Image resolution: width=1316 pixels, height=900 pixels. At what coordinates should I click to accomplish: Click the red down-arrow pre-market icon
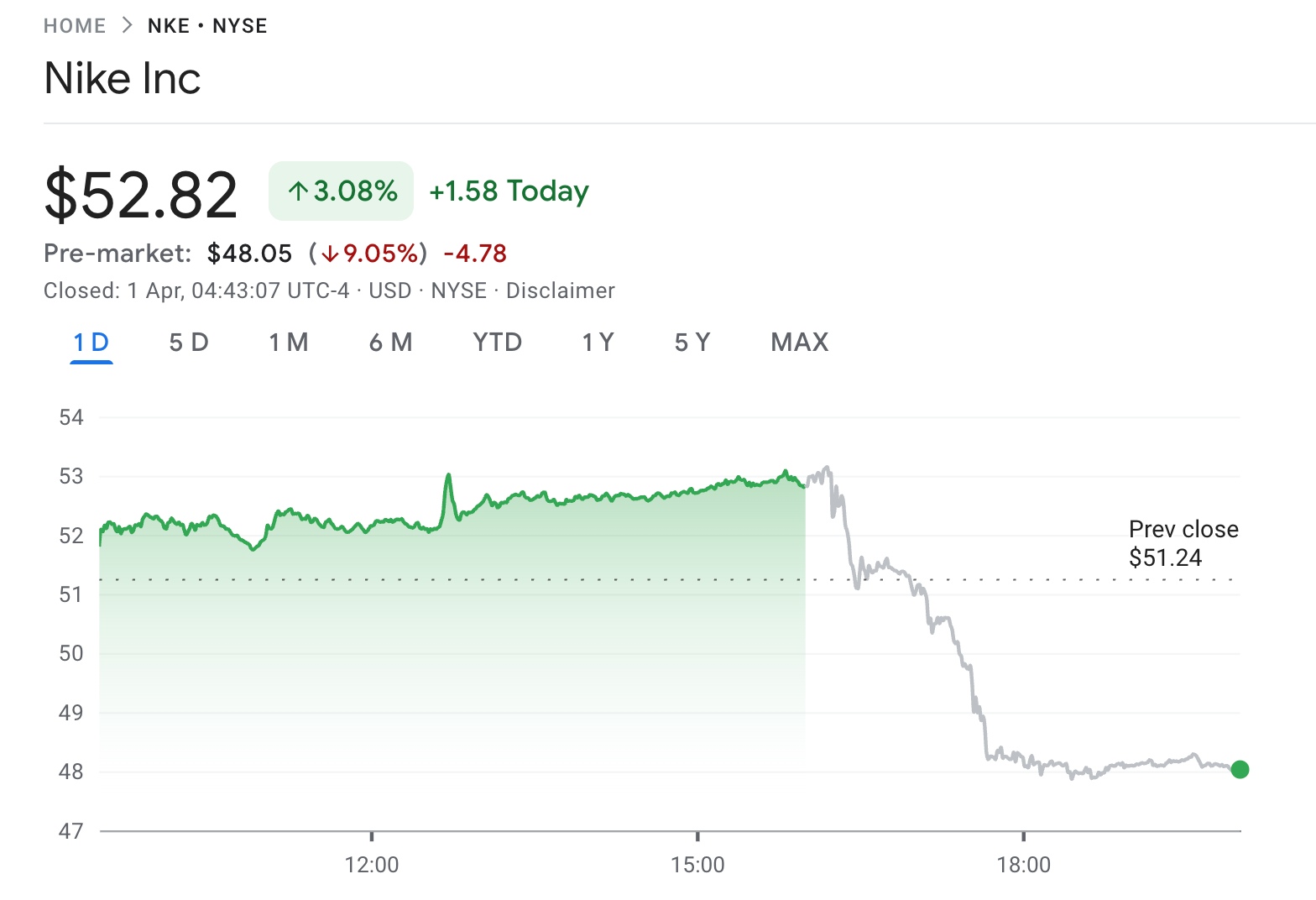(332, 253)
